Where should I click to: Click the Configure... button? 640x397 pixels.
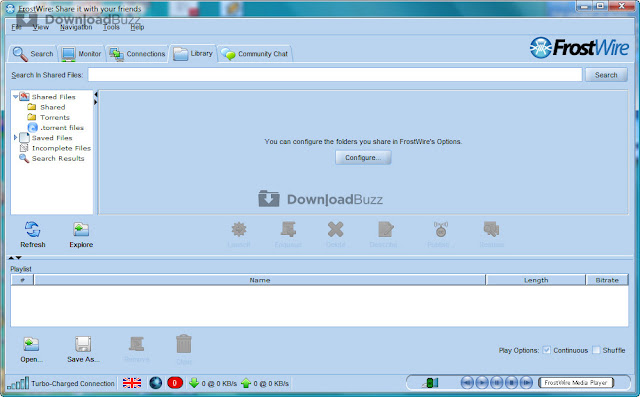[363, 157]
